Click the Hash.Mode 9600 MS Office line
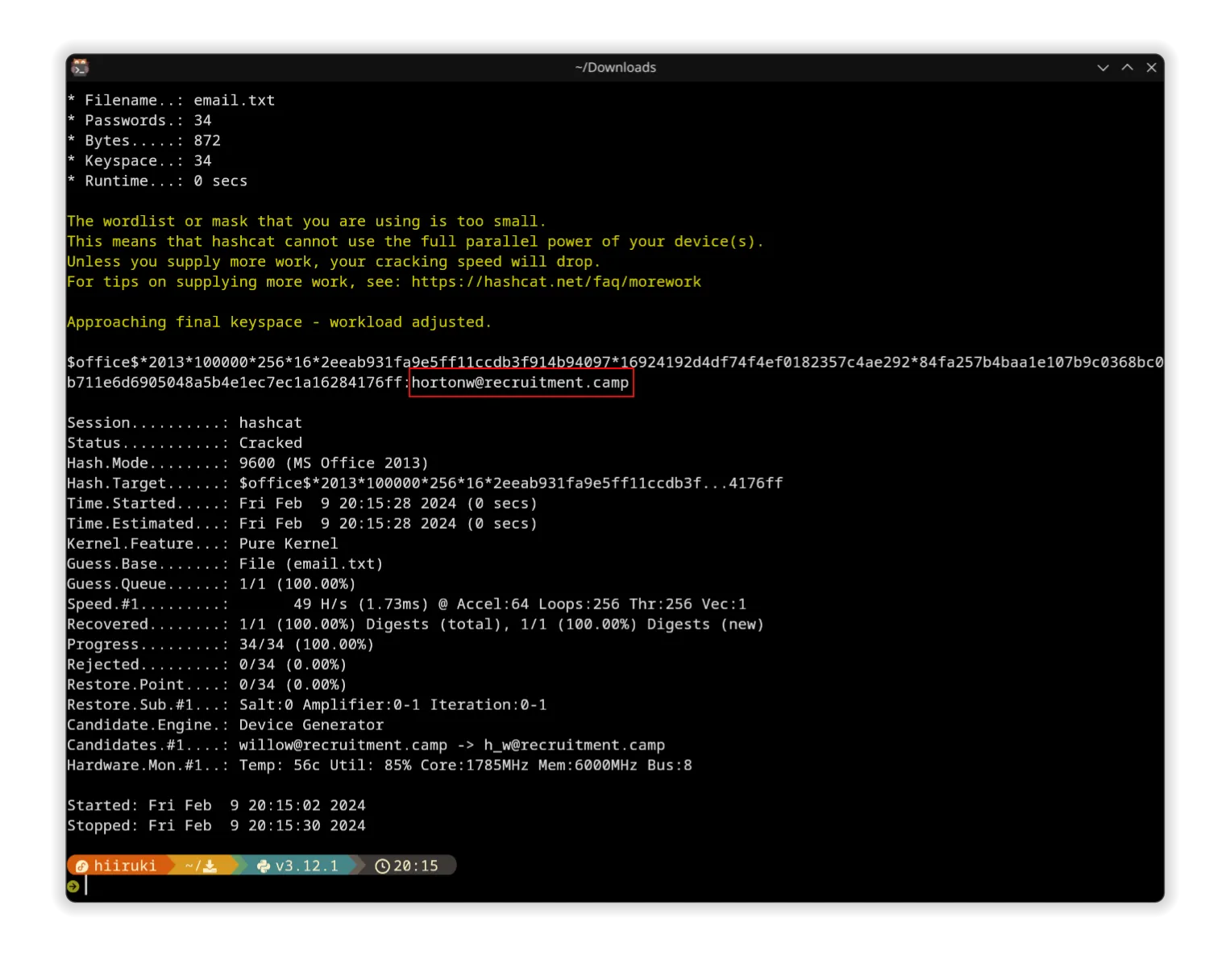Viewport: 1230px width, 980px height. coord(247,463)
